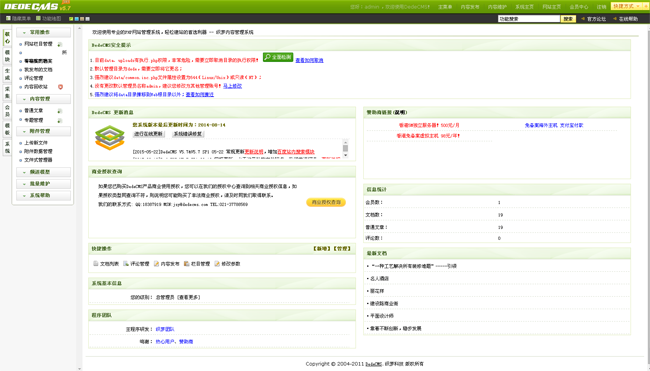Choose the tan skin color square
This screenshot has width=650, height=371.
pyautogui.click(x=82, y=19)
